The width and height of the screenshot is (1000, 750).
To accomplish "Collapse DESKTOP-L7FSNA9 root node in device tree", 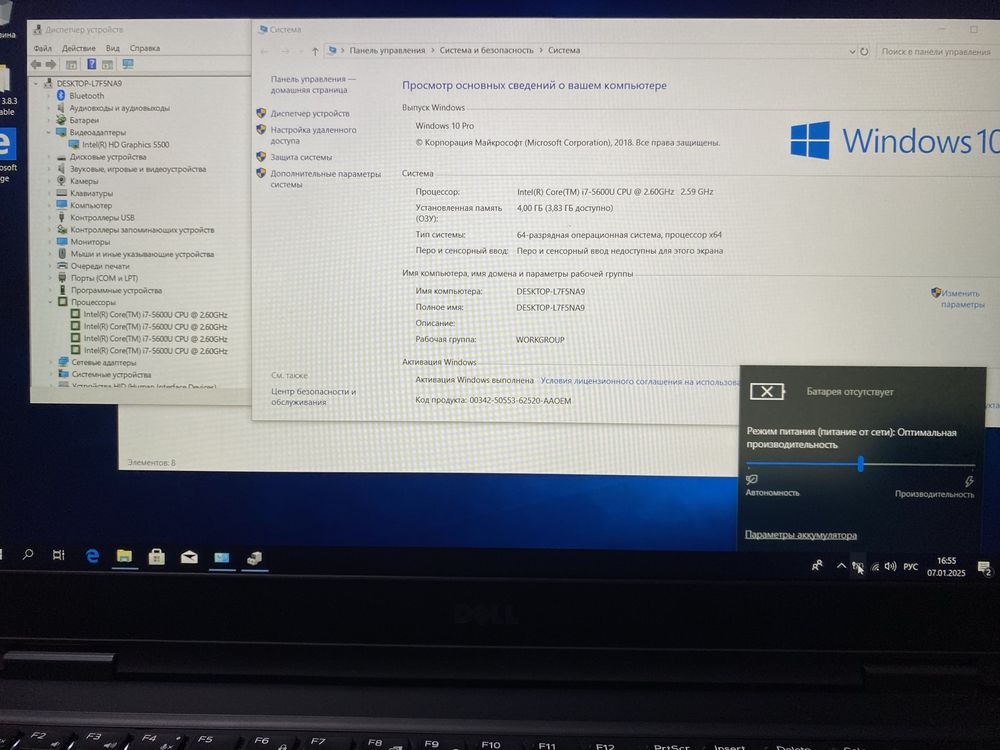I will [36, 83].
